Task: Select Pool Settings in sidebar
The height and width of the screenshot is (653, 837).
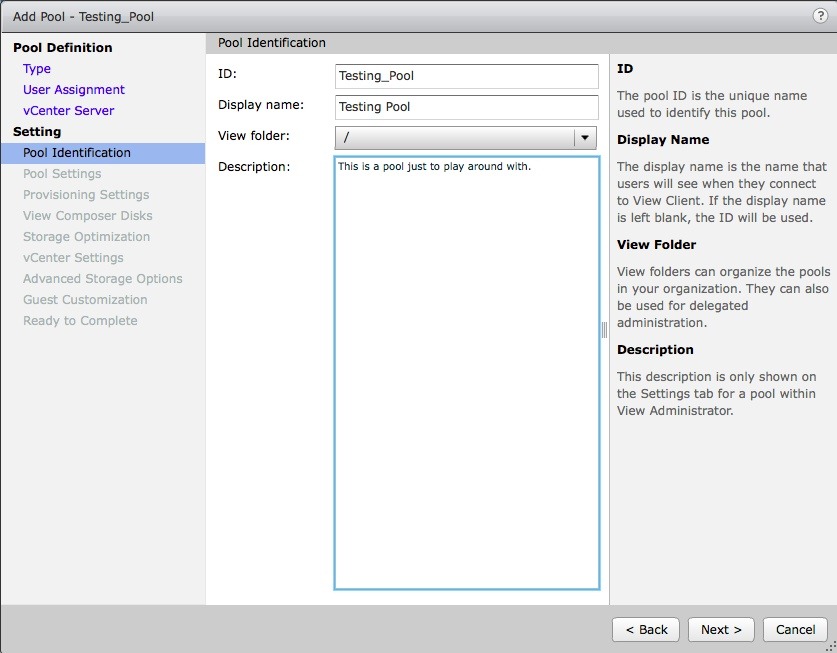Action: [x=62, y=174]
